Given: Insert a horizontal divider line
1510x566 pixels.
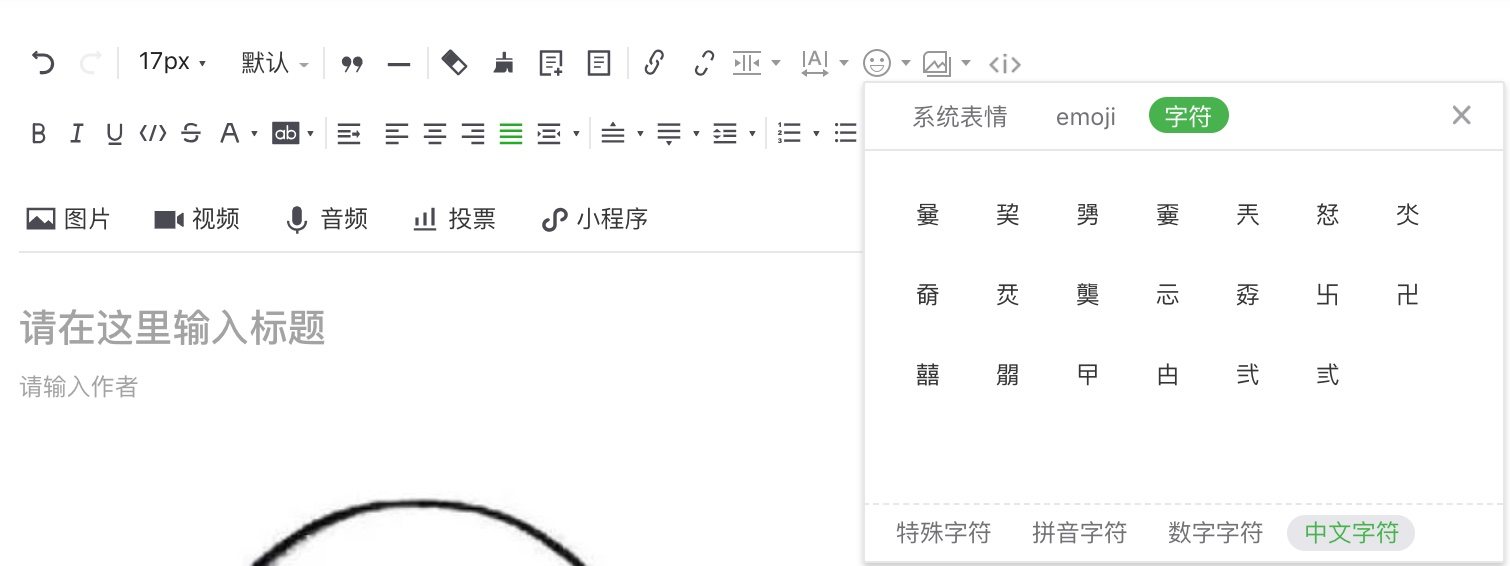Looking at the screenshot, I should [x=399, y=64].
